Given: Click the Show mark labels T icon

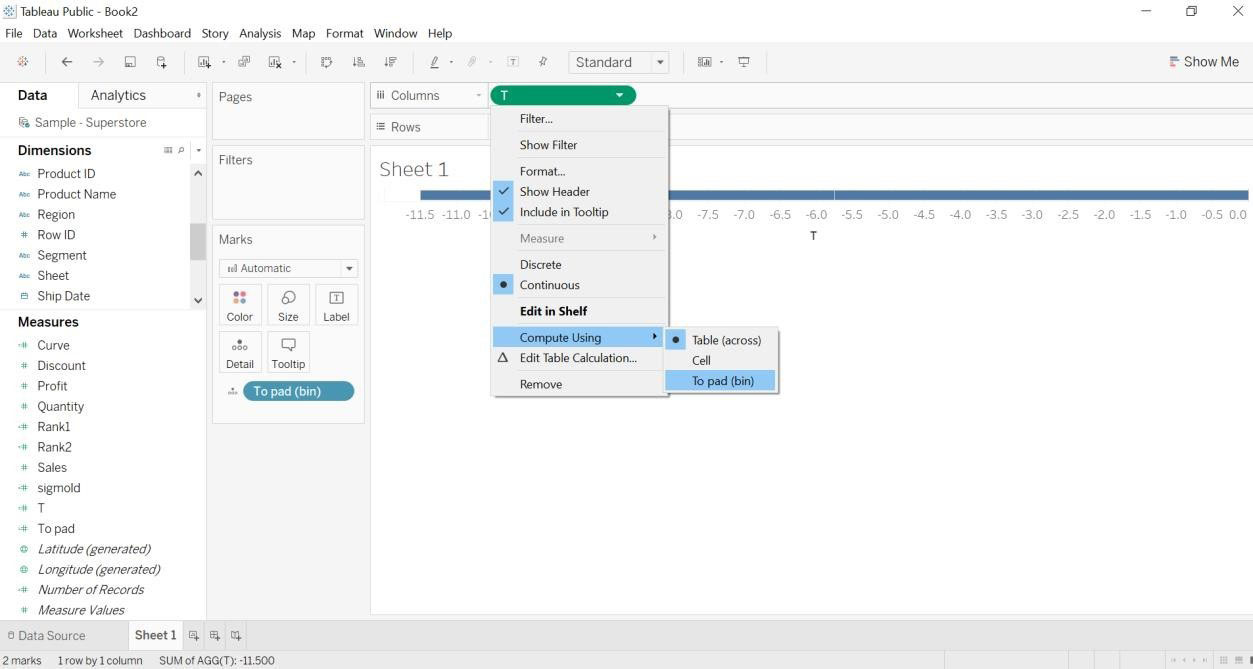Looking at the screenshot, I should click(513, 62).
